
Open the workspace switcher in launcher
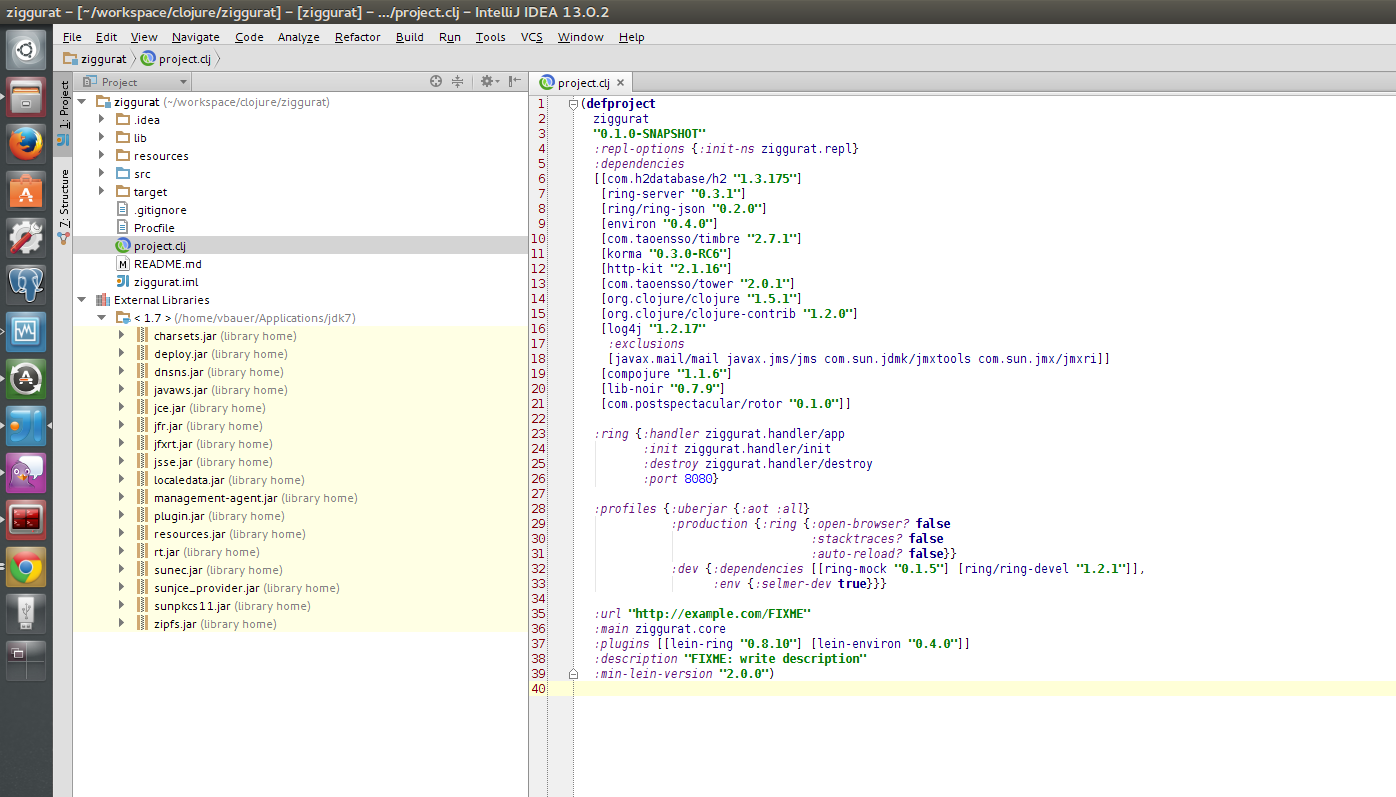[26, 661]
